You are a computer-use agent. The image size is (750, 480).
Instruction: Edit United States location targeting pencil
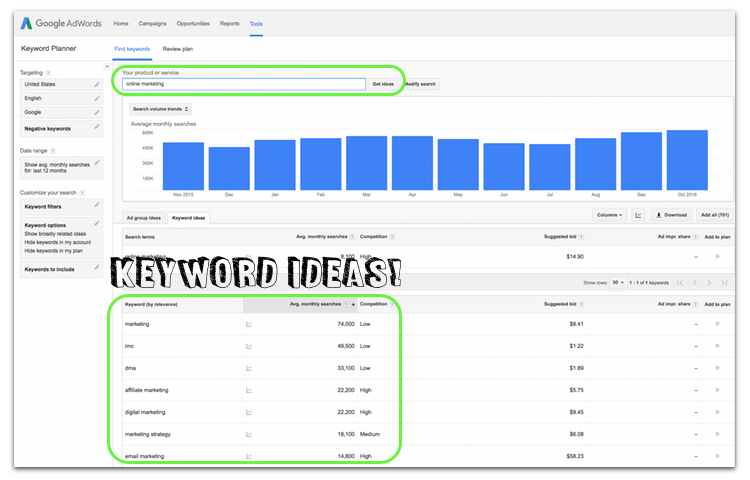coord(97,84)
